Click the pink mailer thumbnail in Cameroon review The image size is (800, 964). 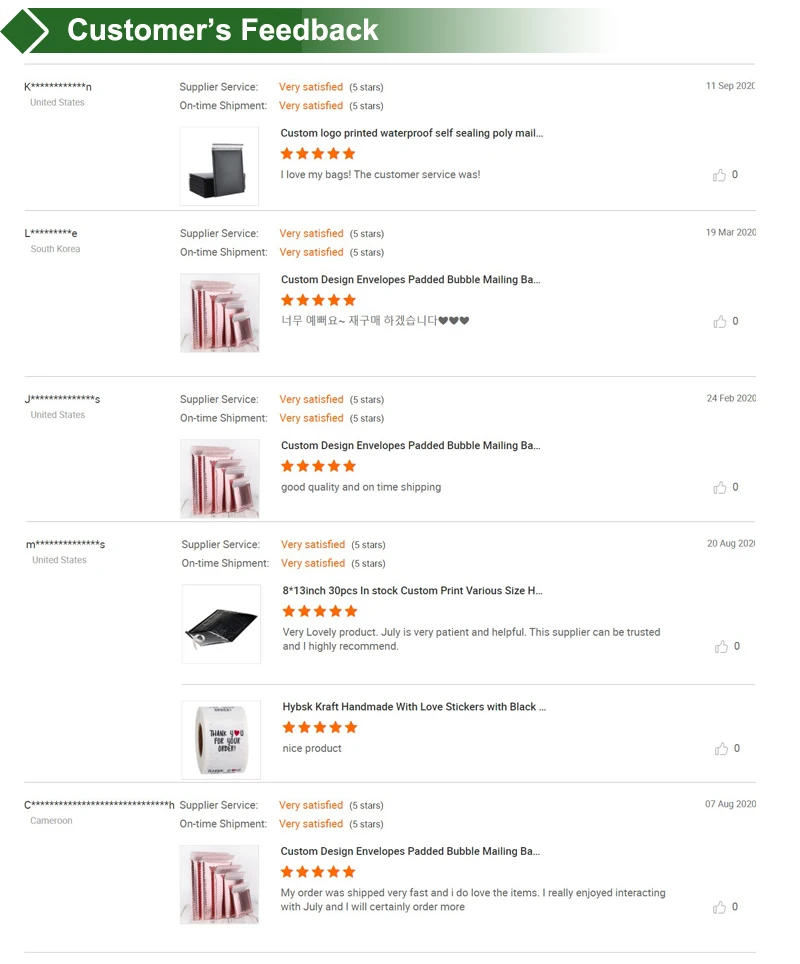click(219, 885)
